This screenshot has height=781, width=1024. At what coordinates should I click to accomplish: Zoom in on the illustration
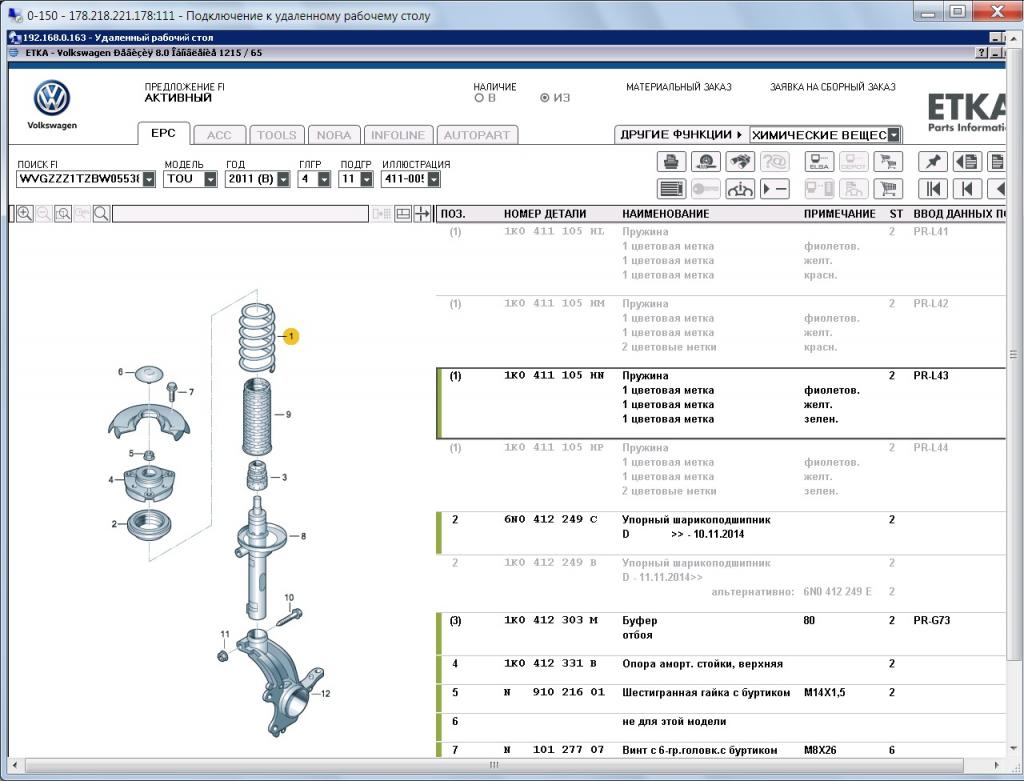pos(25,214)
